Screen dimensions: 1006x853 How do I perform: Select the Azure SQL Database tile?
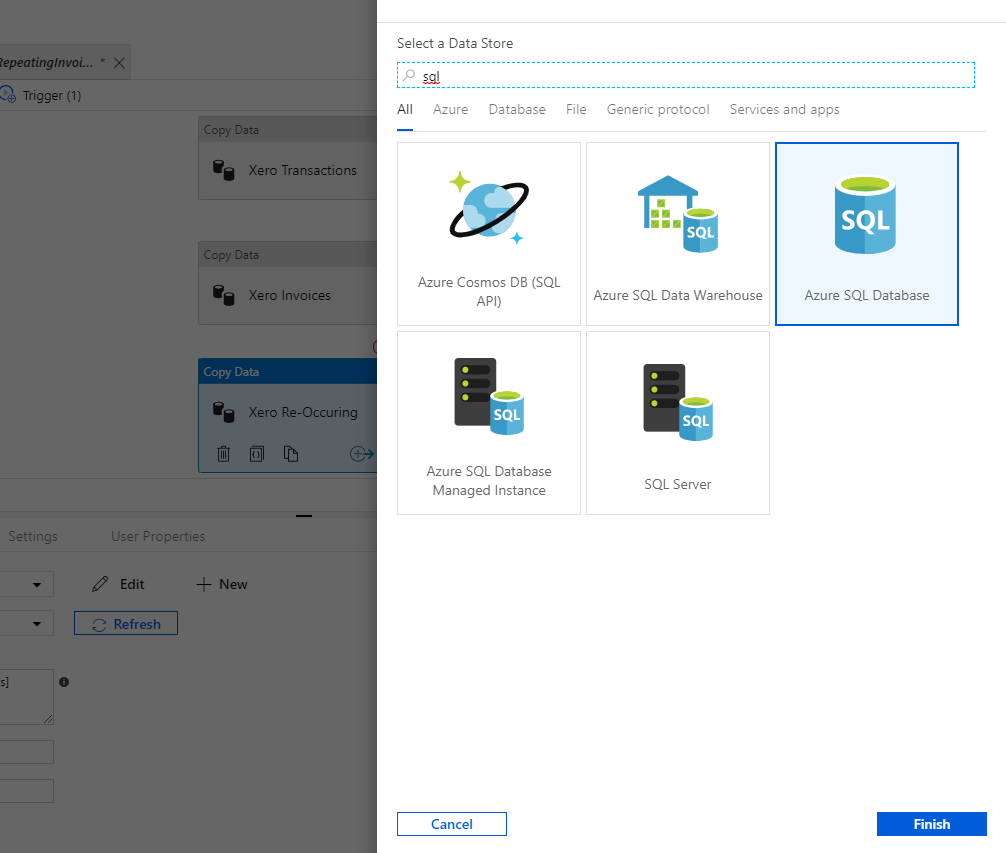867,234
